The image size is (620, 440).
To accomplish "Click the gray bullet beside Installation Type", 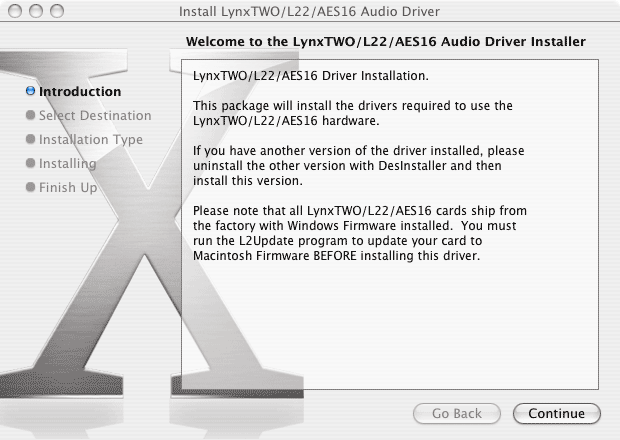I will tap(31, 140).
